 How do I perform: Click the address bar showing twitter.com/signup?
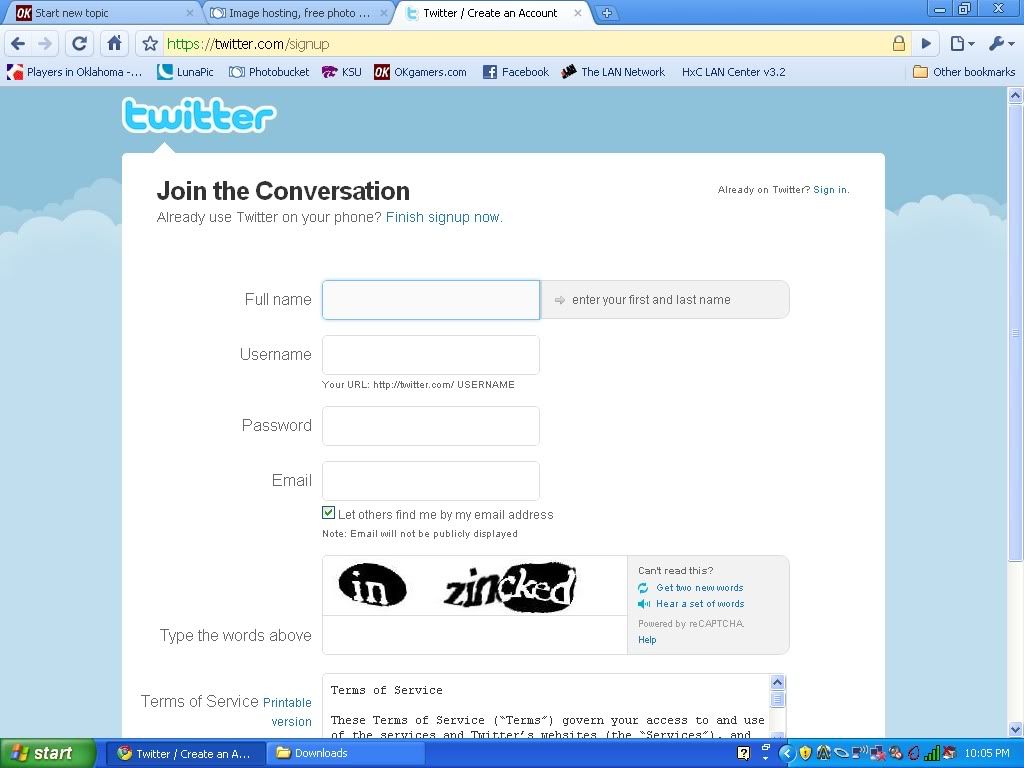click(x=522, y=44)
